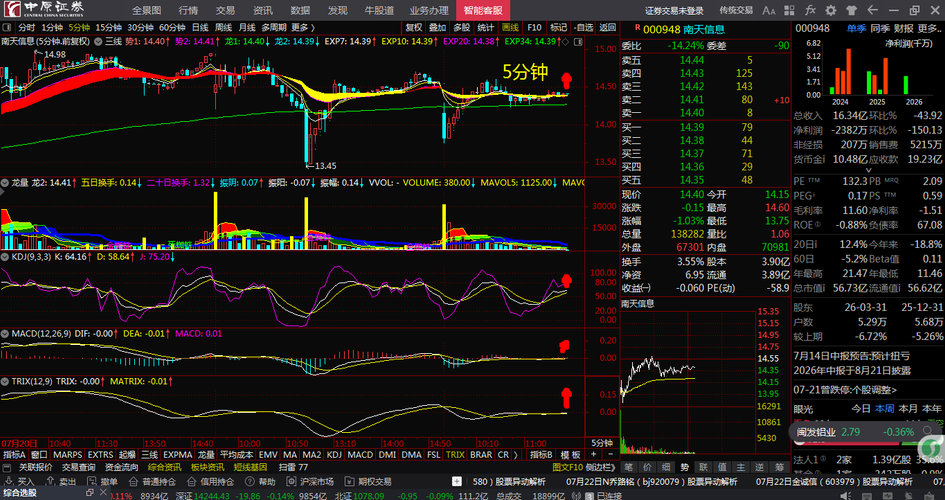The image size is (945, 500).
Task: Open settings gear icon in title bar
Action: [830, 10]
